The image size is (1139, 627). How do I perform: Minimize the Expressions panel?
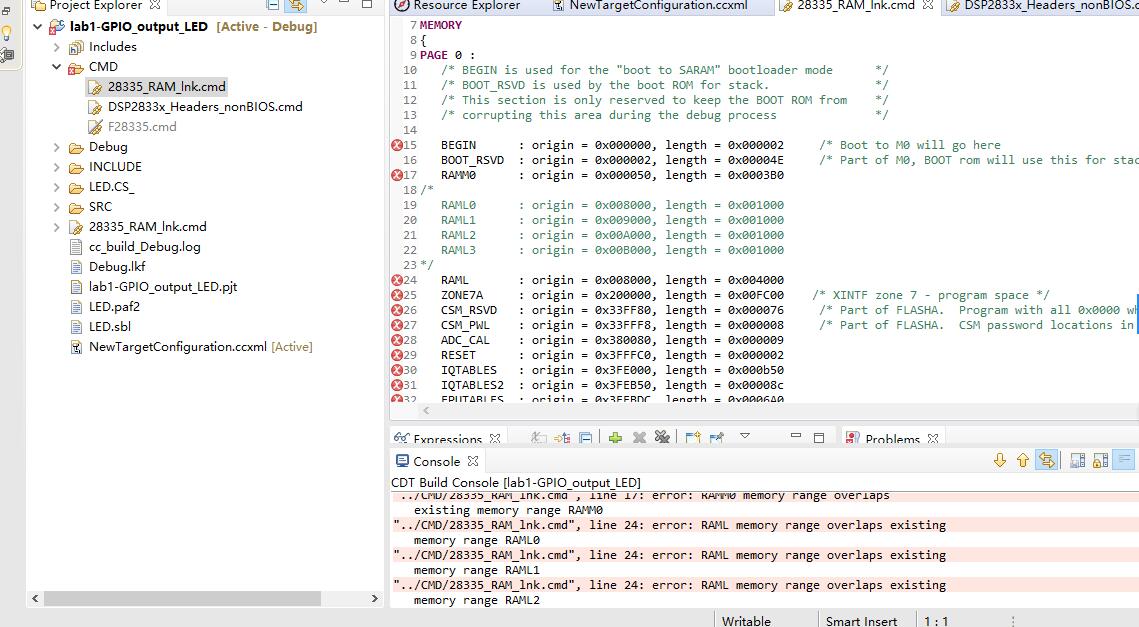795,436
